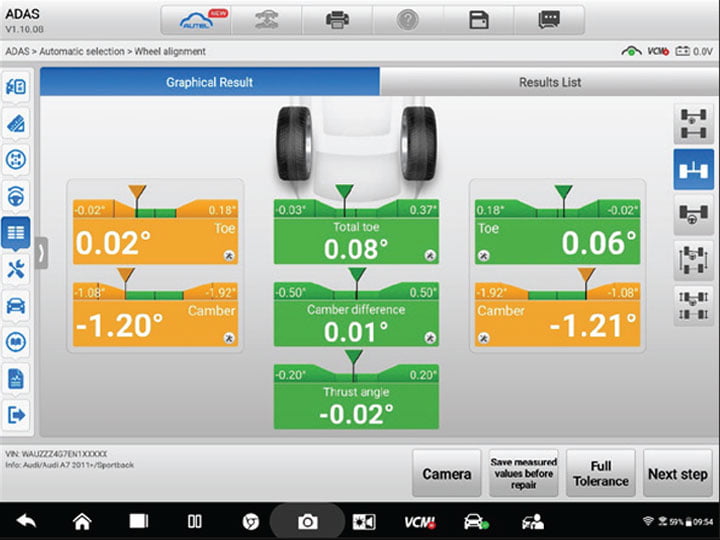Image resolution: width=720 pixels, height=540 pixels.
Task: Click the Total toe tolerance gauge
Action: click(356, 207)
